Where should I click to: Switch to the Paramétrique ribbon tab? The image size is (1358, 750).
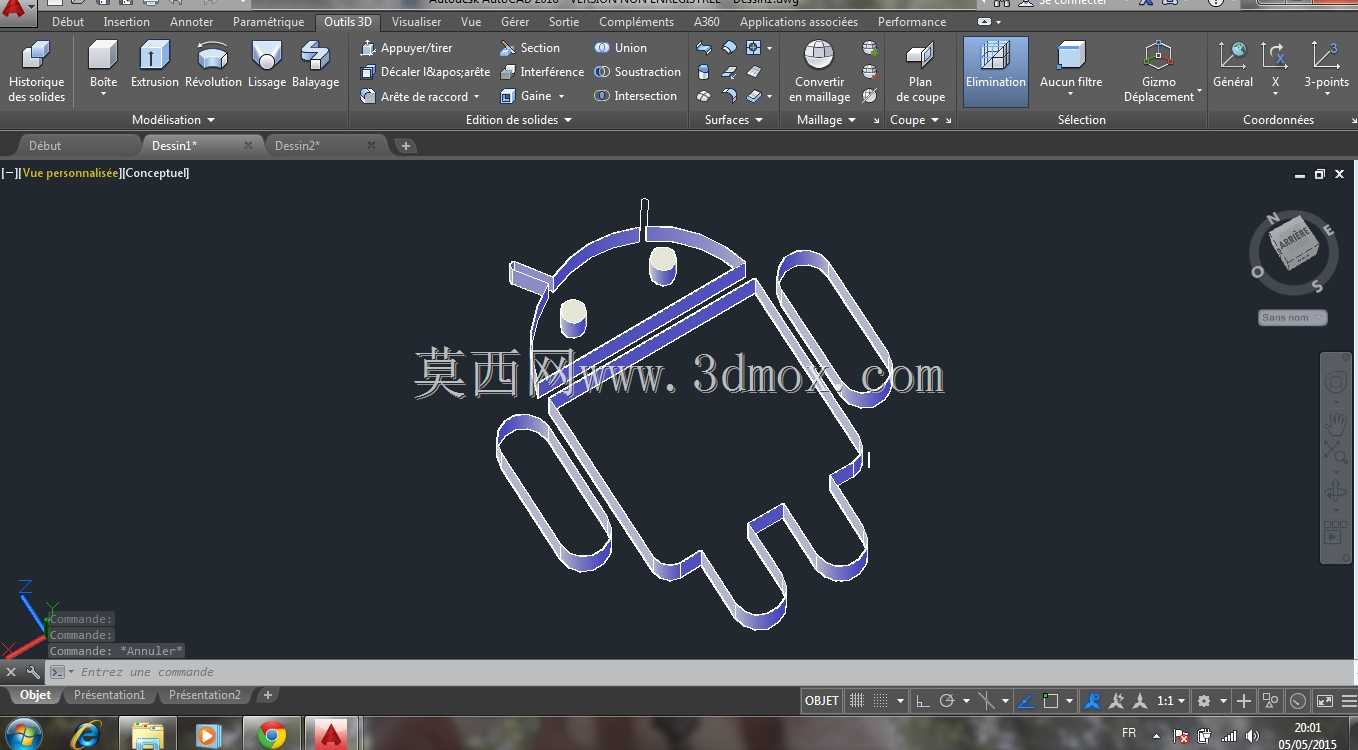click(268, 21)
